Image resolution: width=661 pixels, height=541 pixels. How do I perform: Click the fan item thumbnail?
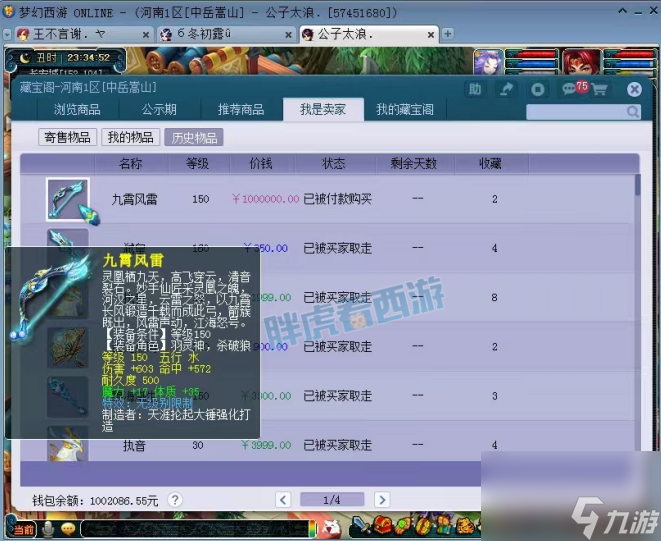tap(68, 347)
